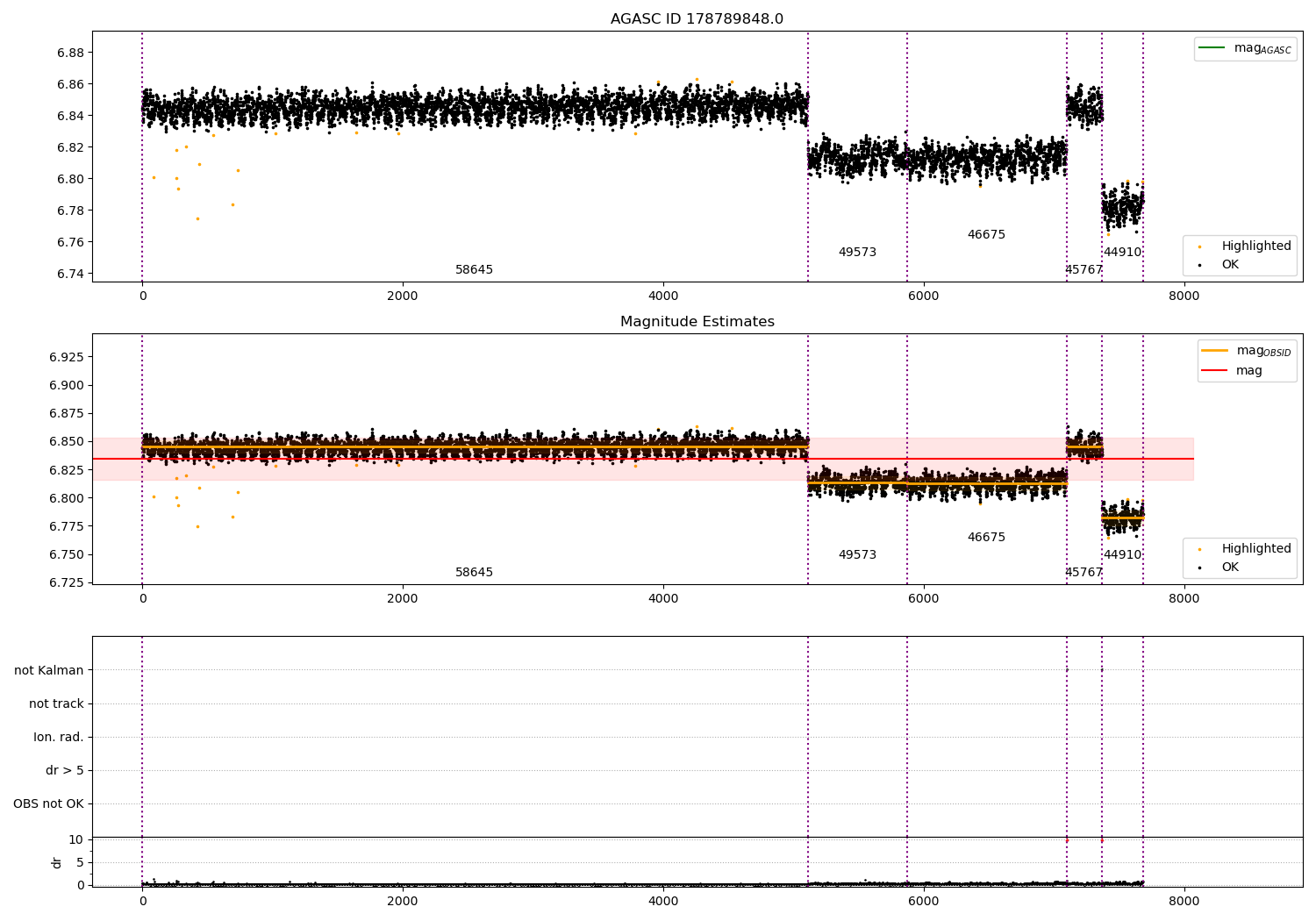
Task: Click the 6.86 y-tick in the top plot
Action: click(x=70, y=84)
